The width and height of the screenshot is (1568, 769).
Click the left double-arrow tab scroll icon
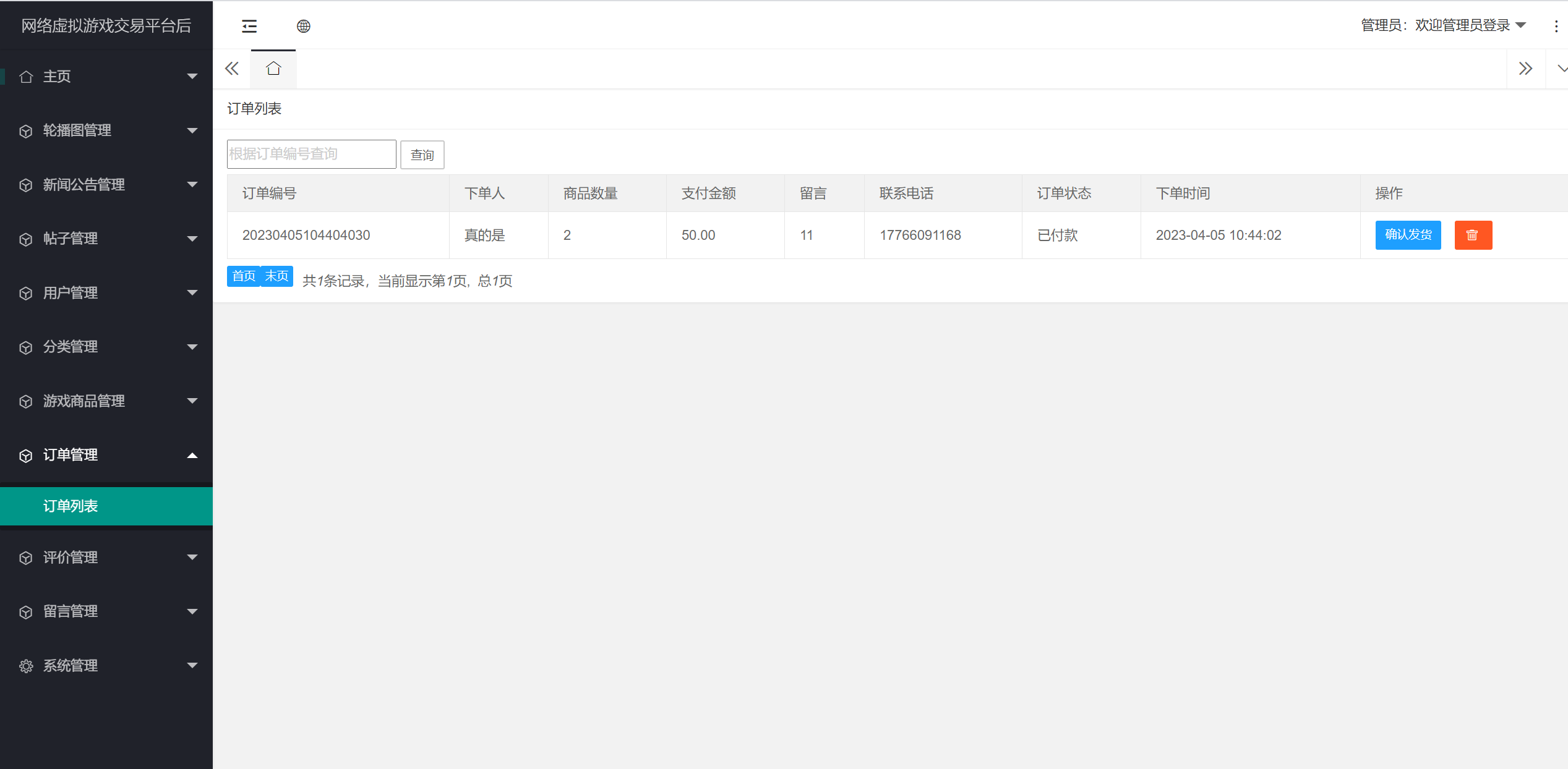pyautogui.click(x=232, y=68)
